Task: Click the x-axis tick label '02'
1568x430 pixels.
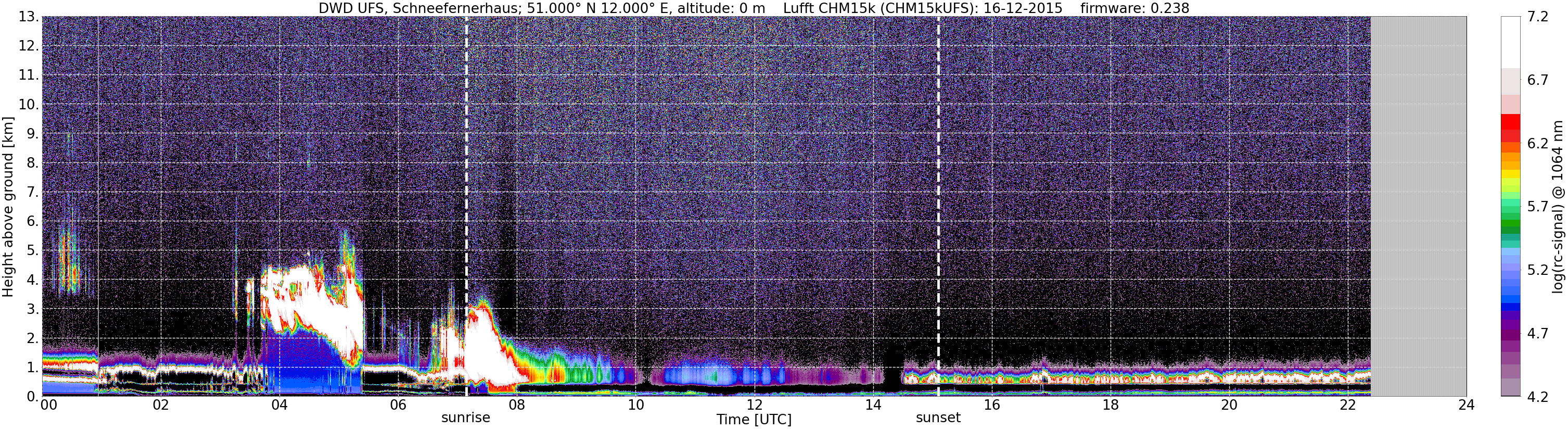Action: point(160,405)
